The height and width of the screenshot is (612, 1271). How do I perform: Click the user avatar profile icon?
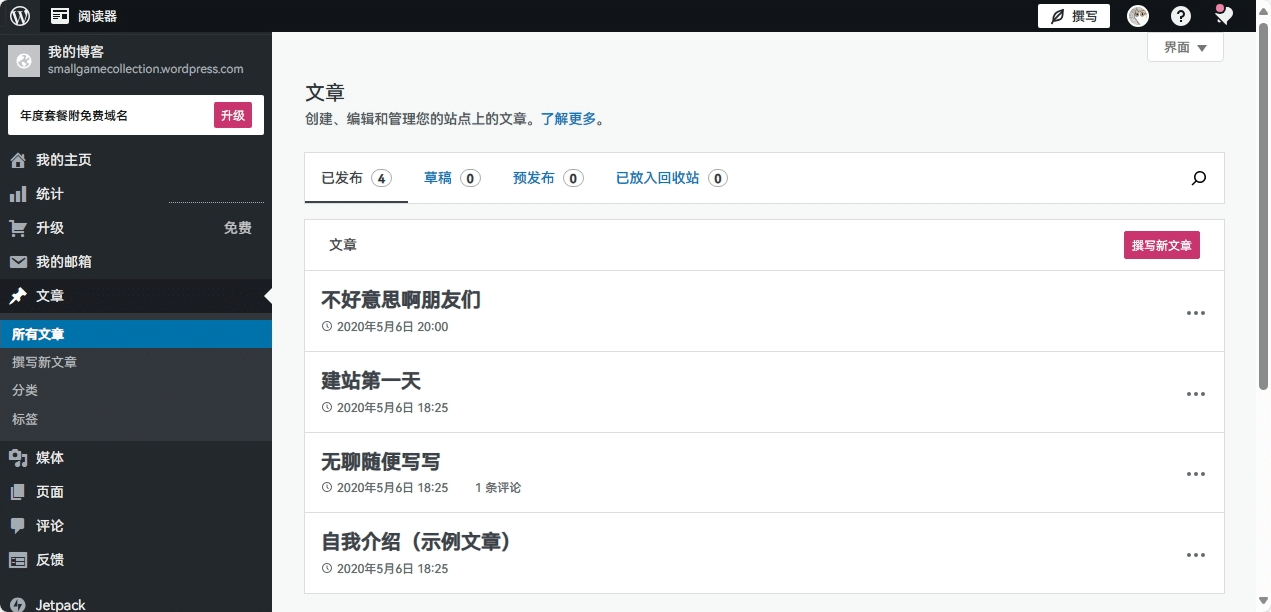pyautogui.click(x=1138, y=16)
